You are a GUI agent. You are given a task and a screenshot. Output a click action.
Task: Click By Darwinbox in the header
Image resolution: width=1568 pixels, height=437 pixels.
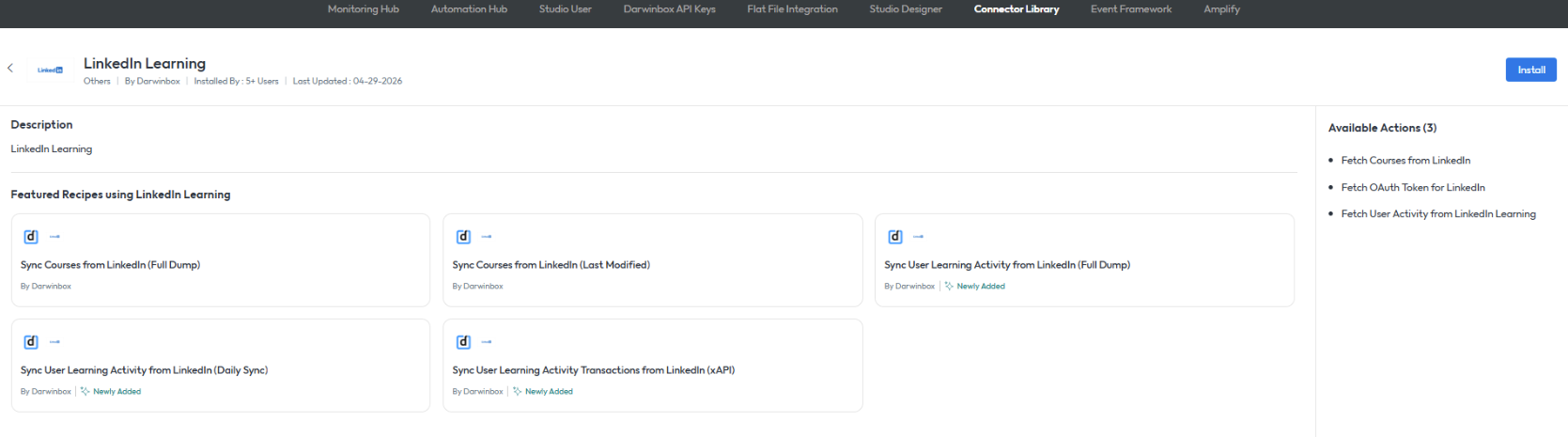(x=152, y=82)
